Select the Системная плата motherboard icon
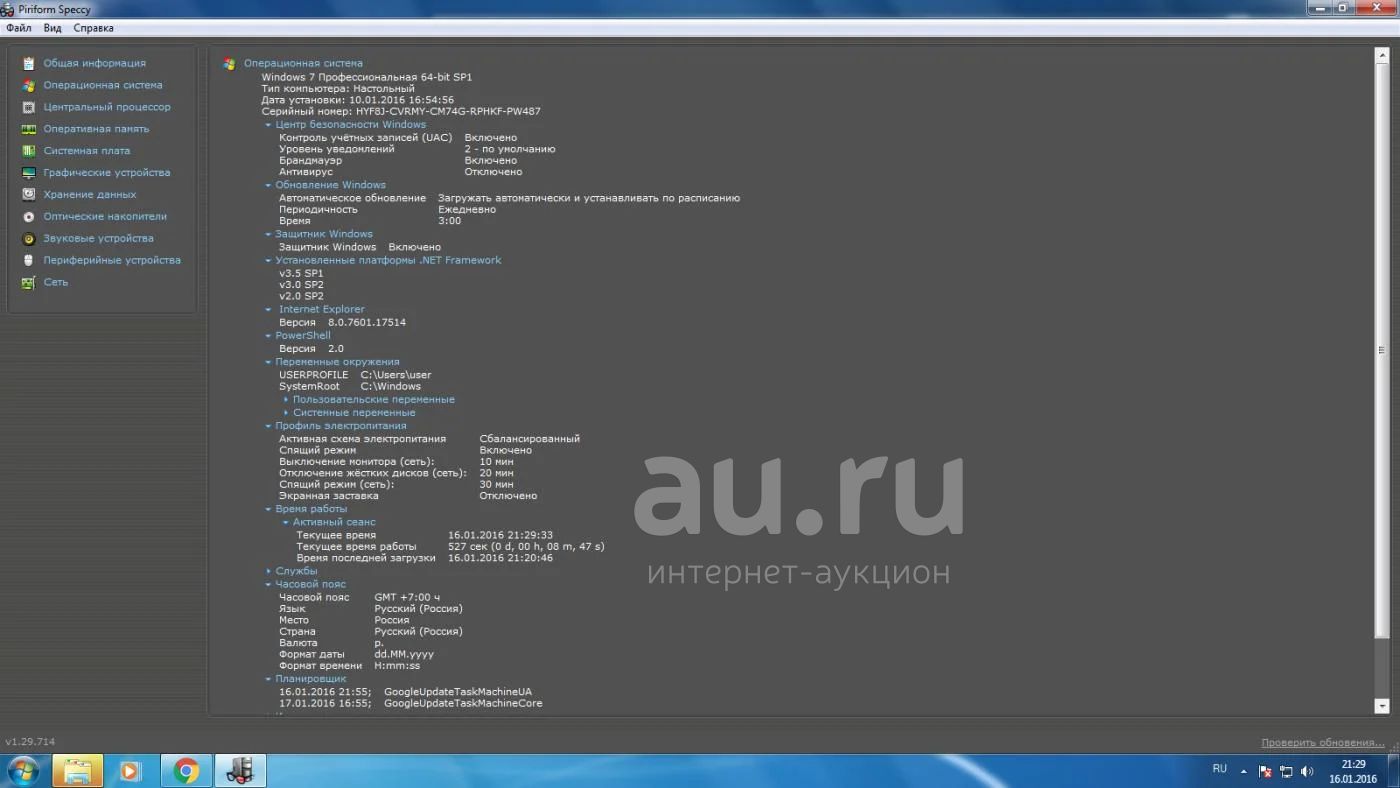This screenshot has height=788, width=1400. coord(29,151)
